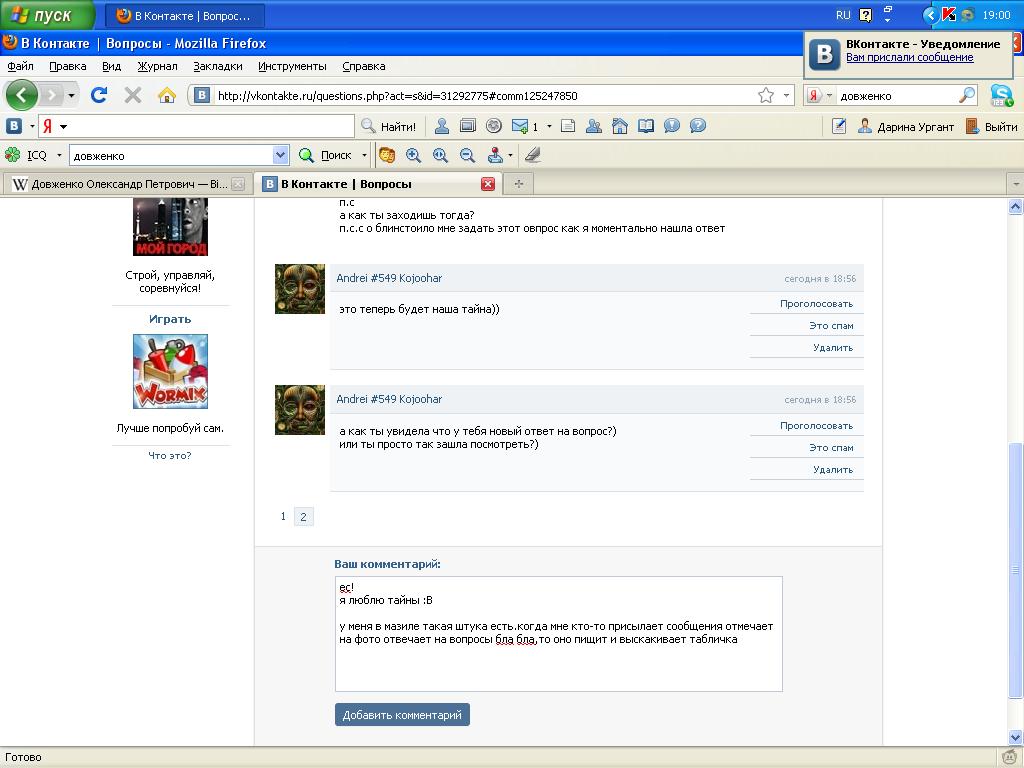This screenshot has height=768, width=1024.
Task: Click Это спам on the 'а как ты увидела' comment
Action: pyautogui.click(x=831, y=447)
